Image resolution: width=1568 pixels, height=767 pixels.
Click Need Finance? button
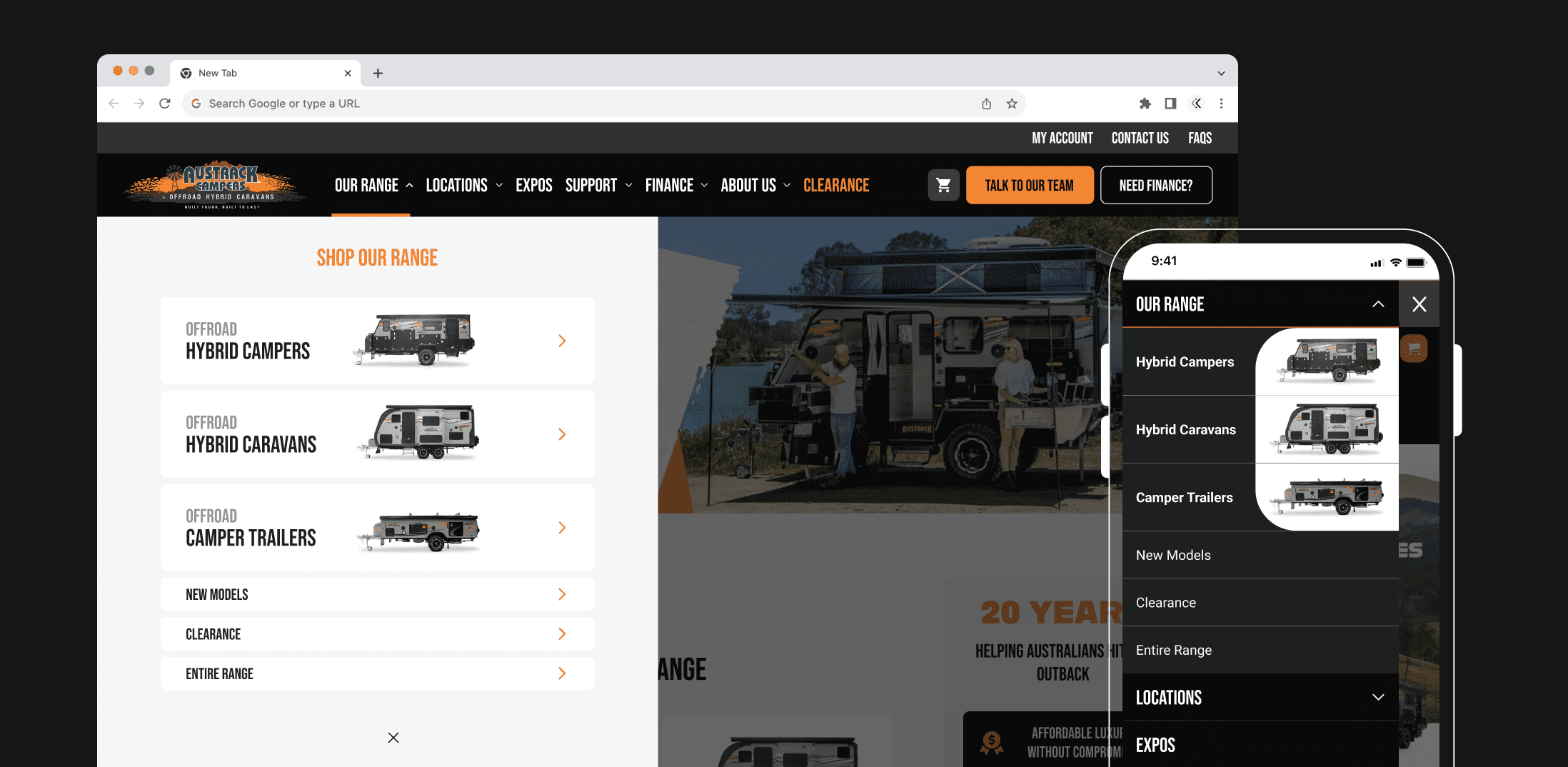tap(1156, 186)
